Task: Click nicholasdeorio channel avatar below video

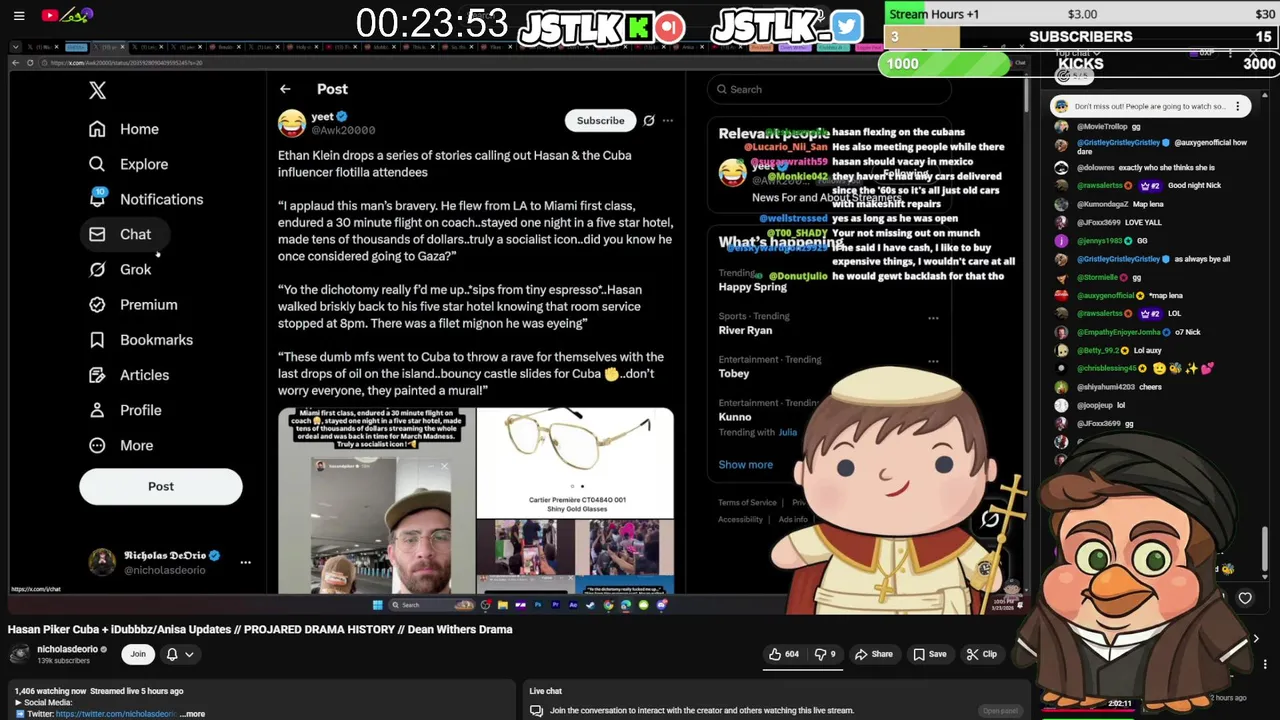Action: point(19,654)
